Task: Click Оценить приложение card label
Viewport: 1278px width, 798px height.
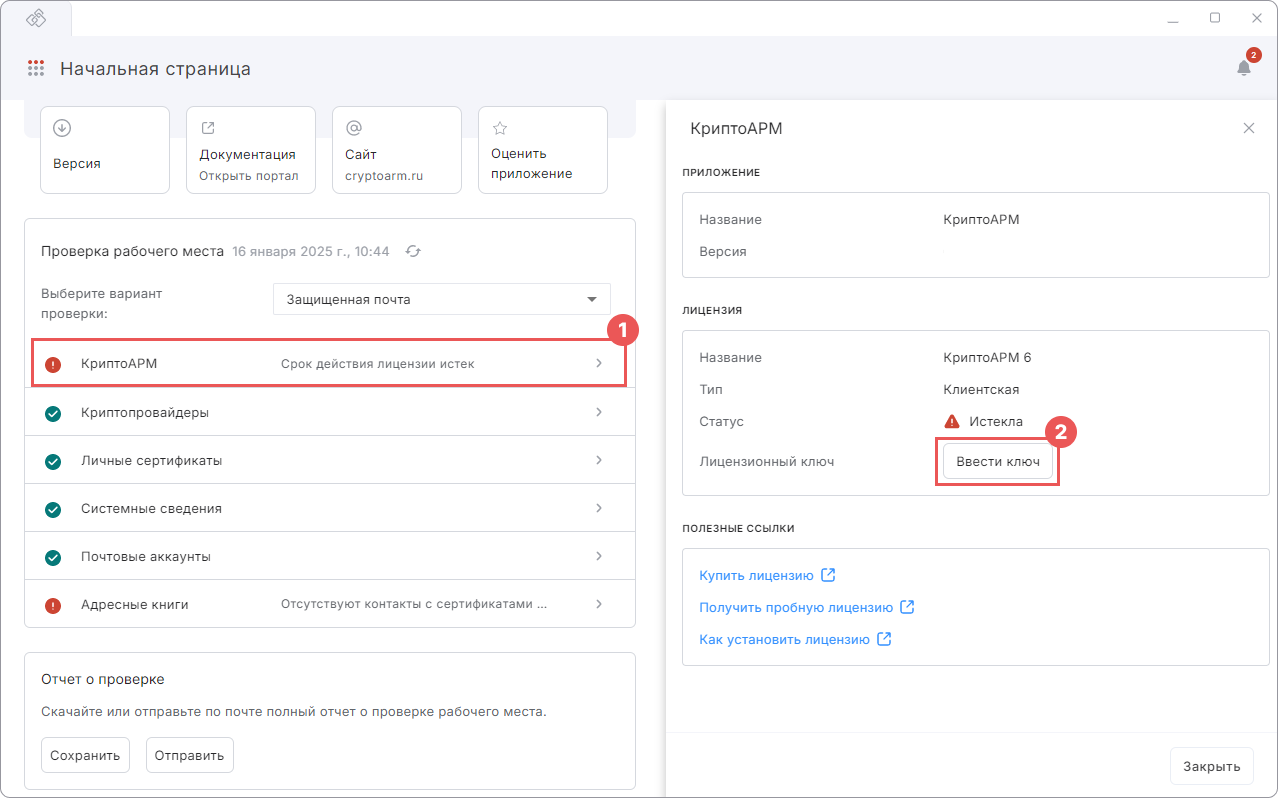Action: pos(532,164)
